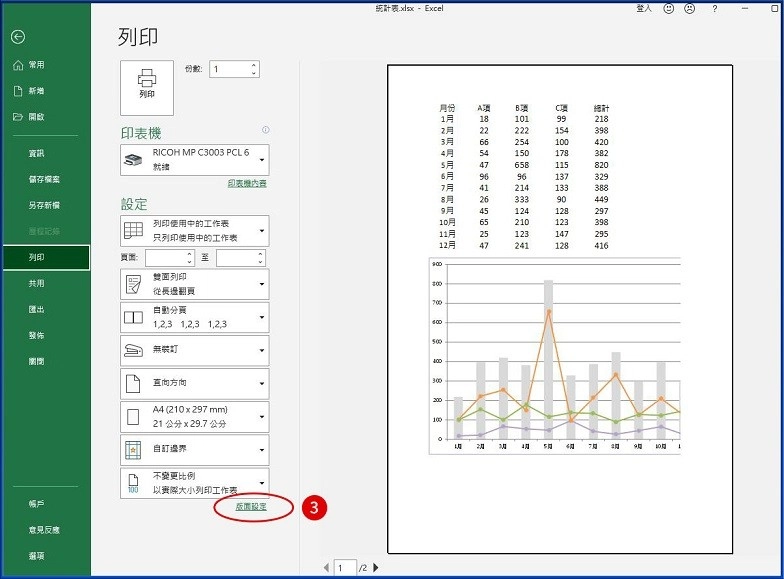Select 另存新檔 in the sidebar

click(x=44, y=205)
